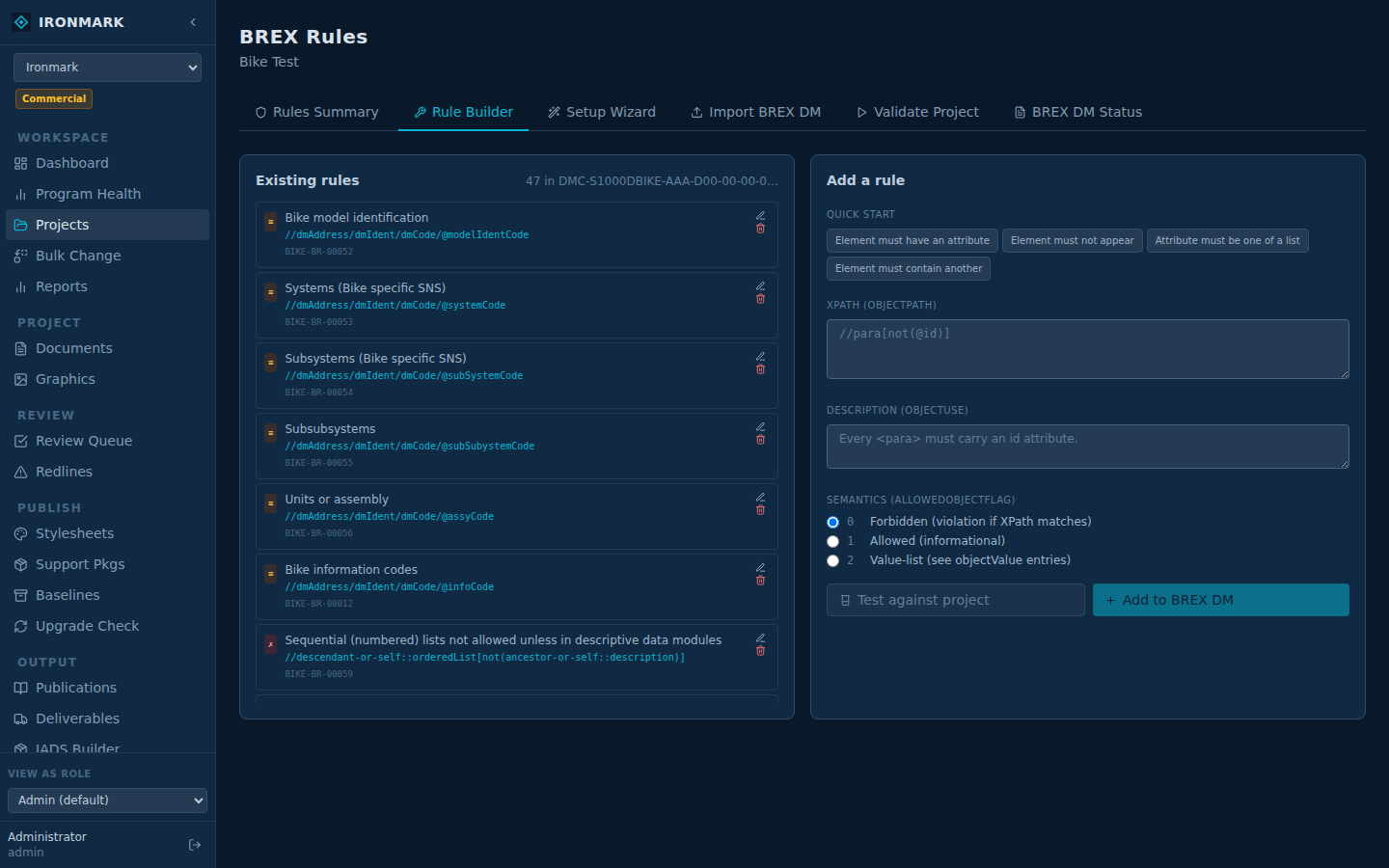The image size is (1389, 868).
Task: Click the 47 in DMC-S1000DBIKE count text
Action: point(652,181)
